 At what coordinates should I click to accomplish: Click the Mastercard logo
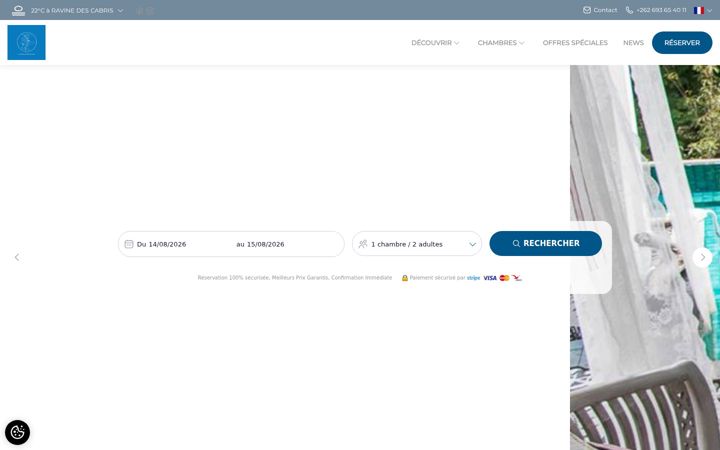pos(504,278)
